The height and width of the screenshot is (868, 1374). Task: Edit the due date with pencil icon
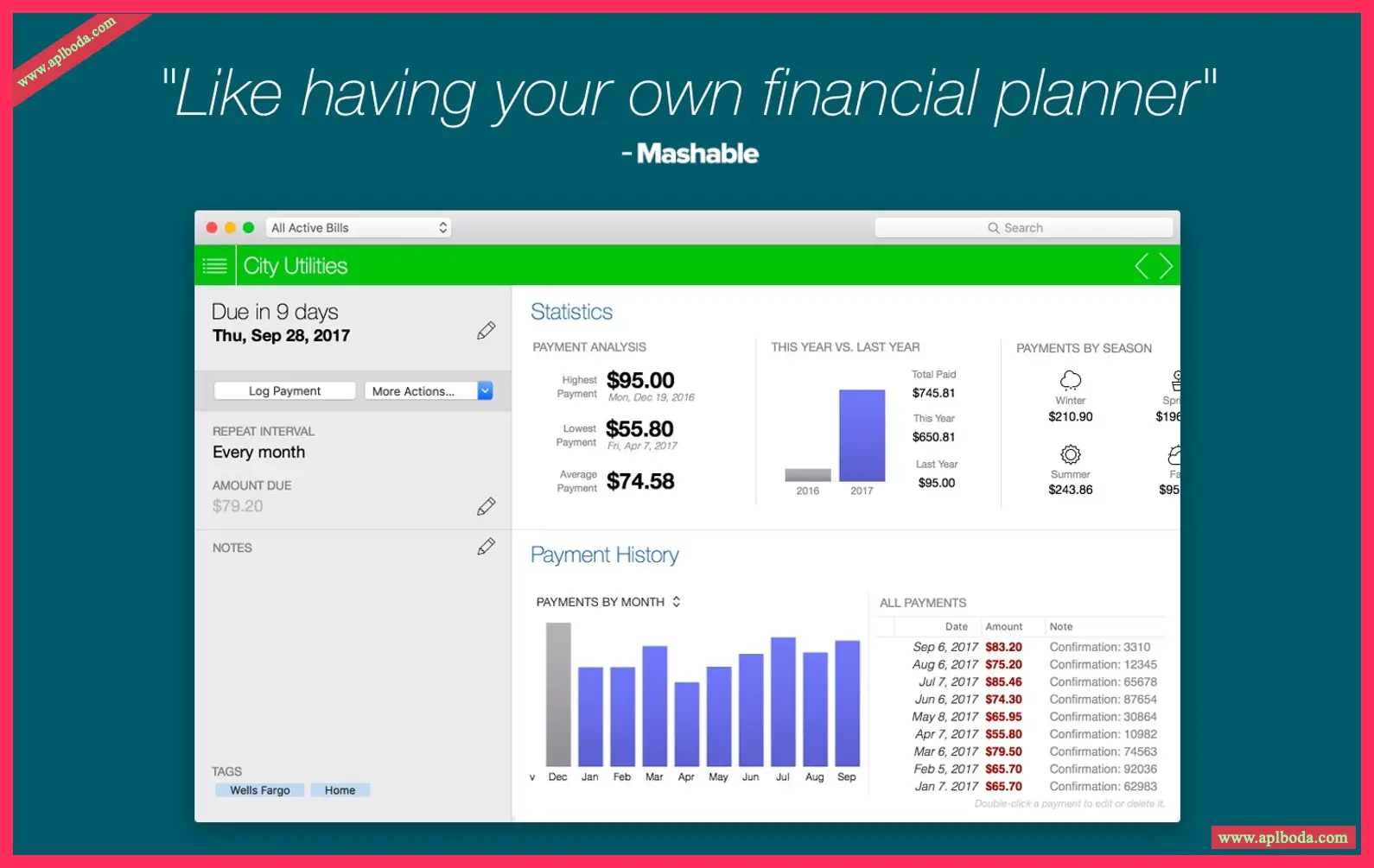487,331
